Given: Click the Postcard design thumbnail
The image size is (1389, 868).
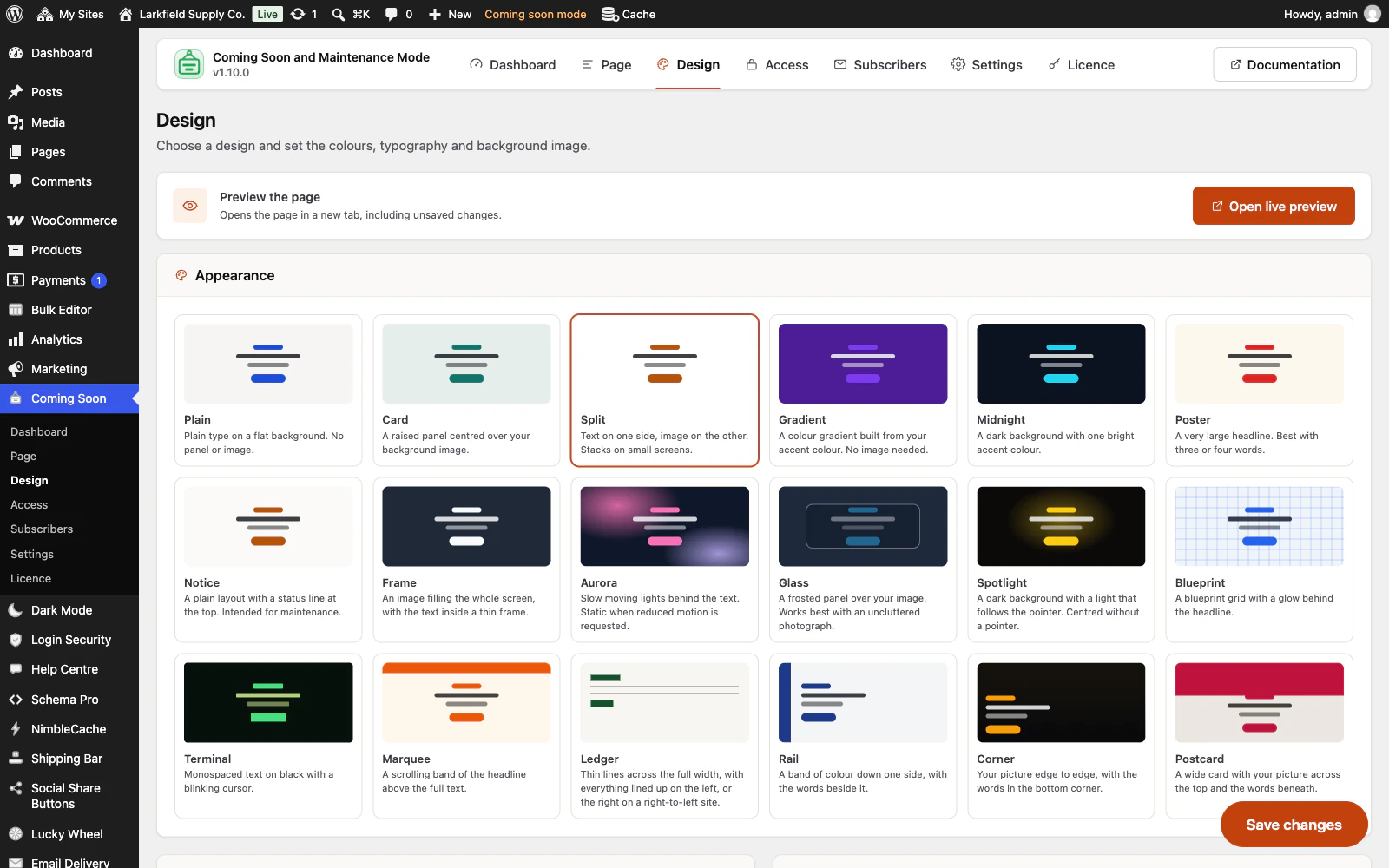Looking at the screenshot, I should tap(1259, 702).
